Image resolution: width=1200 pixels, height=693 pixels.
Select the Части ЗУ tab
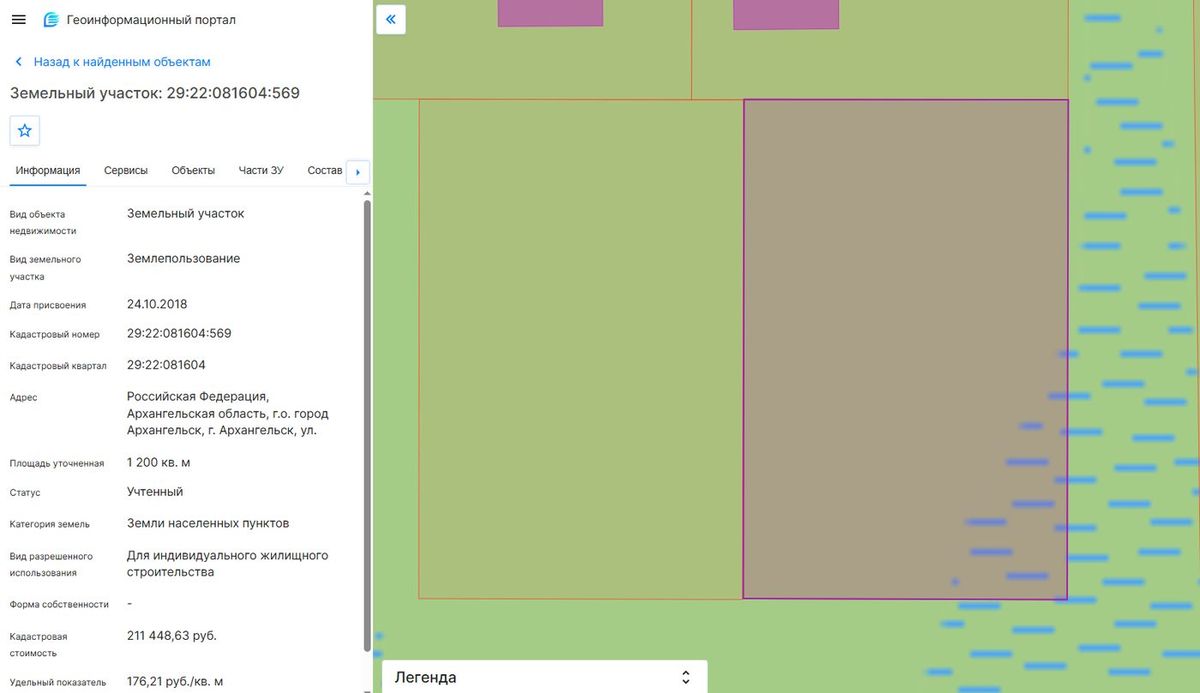click(x=261, y=170)
